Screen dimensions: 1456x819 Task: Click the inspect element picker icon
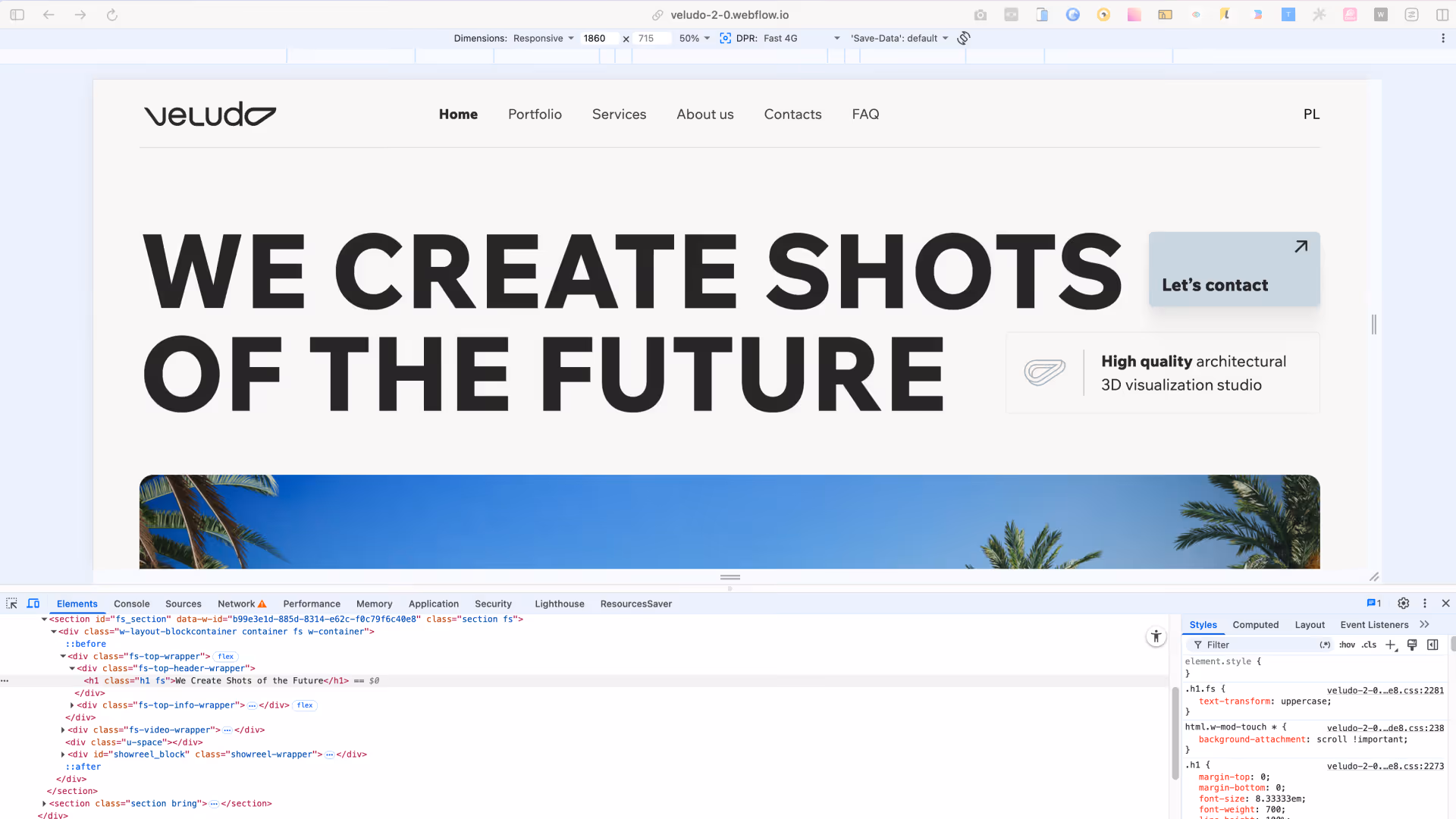11,604
